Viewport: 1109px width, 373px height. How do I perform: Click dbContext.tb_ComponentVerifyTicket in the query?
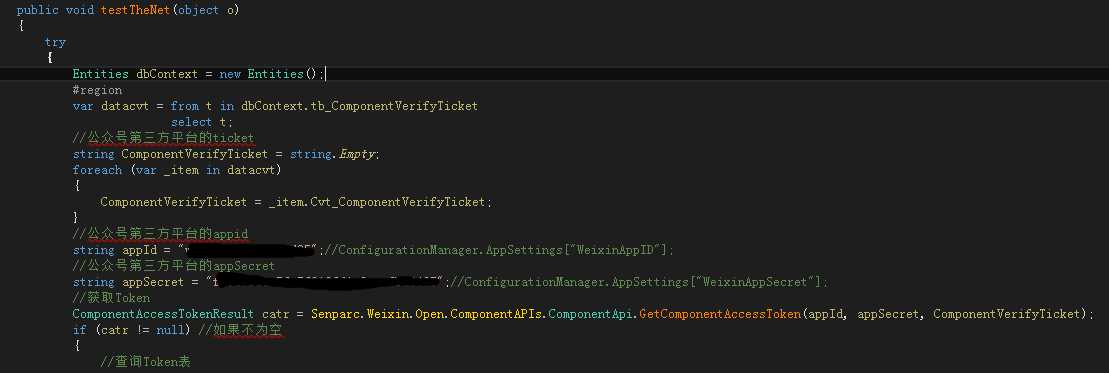[359, 106]
